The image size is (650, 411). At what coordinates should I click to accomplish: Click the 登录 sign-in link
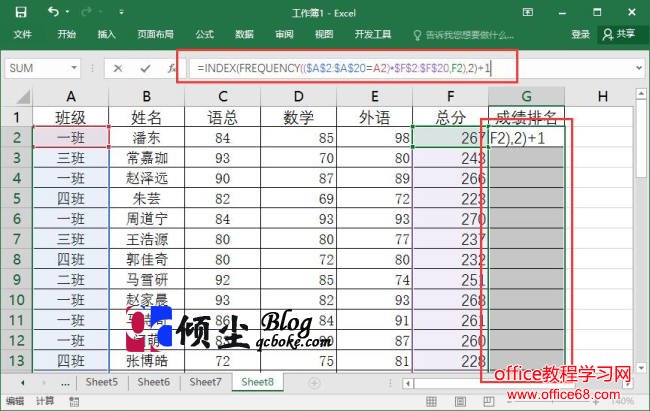[580, 34]
